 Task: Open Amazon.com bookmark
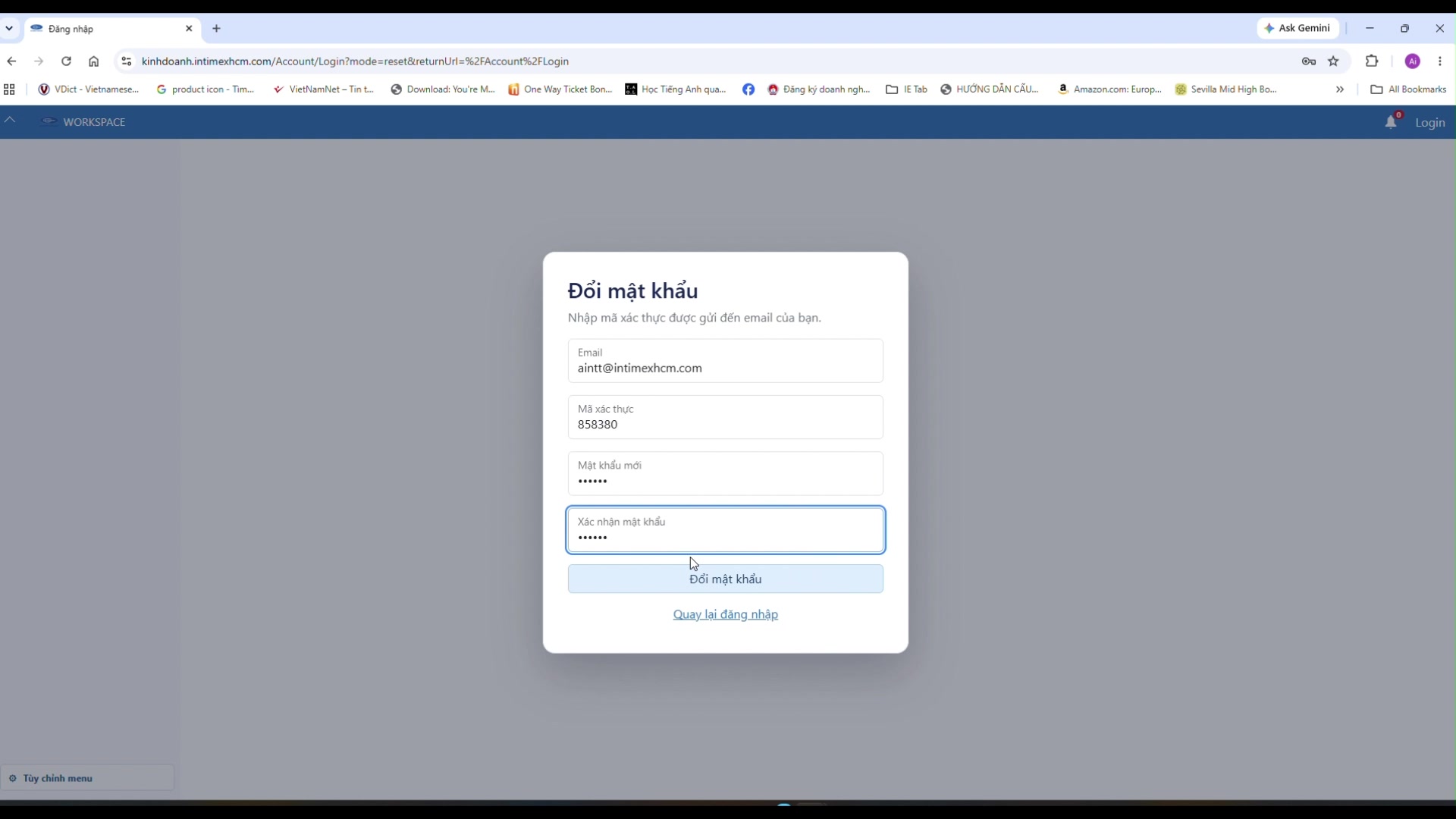[1110, 89]
